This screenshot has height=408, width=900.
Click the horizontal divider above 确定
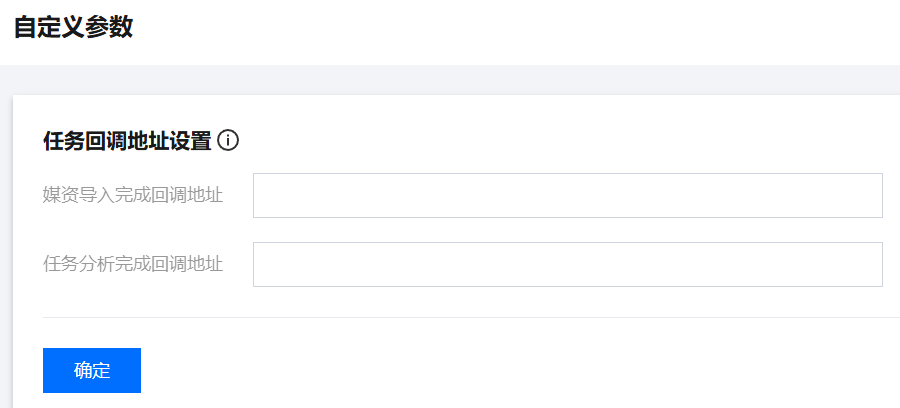click(470, 317)
